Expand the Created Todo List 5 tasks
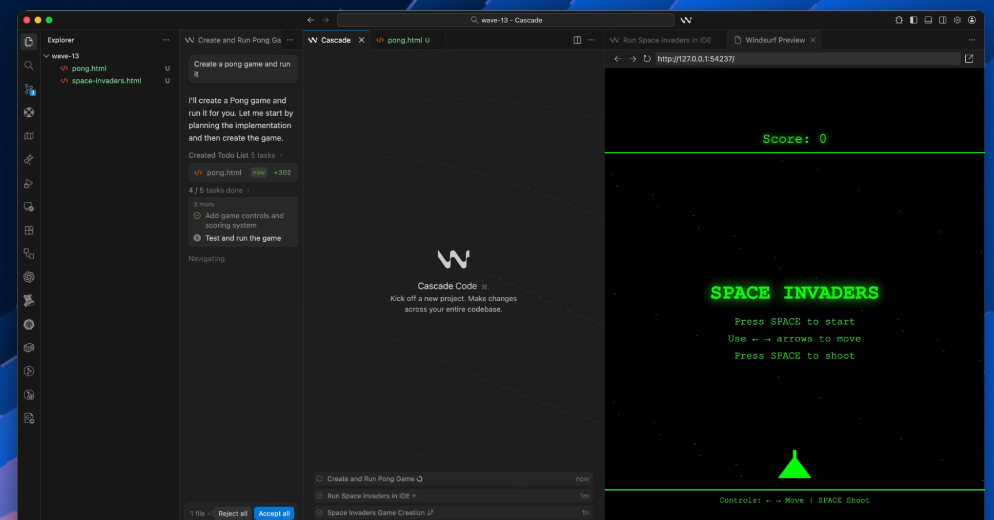The image size is (994, 520). pyautogui.click(x=235, y=155)
